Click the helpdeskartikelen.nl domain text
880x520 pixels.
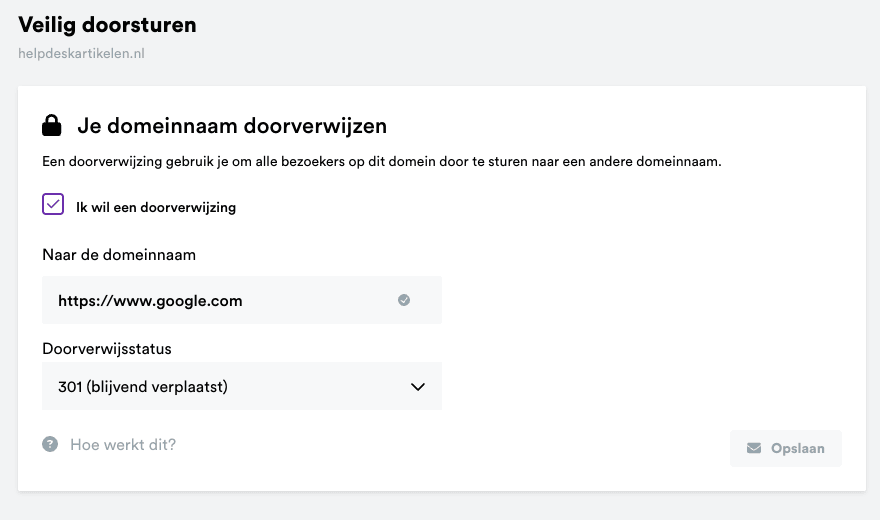81,53
